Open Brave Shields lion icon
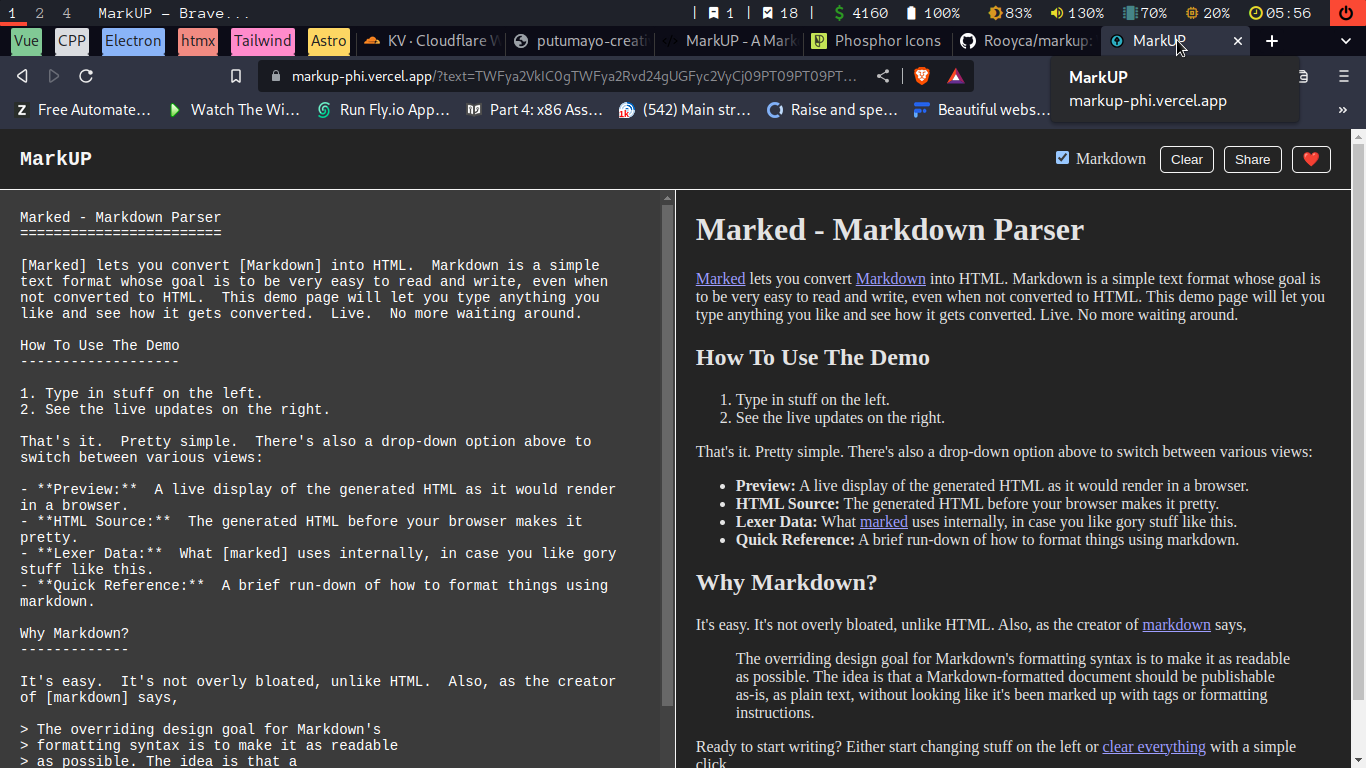The image size is (1366, 768). (x=922, y=76)
